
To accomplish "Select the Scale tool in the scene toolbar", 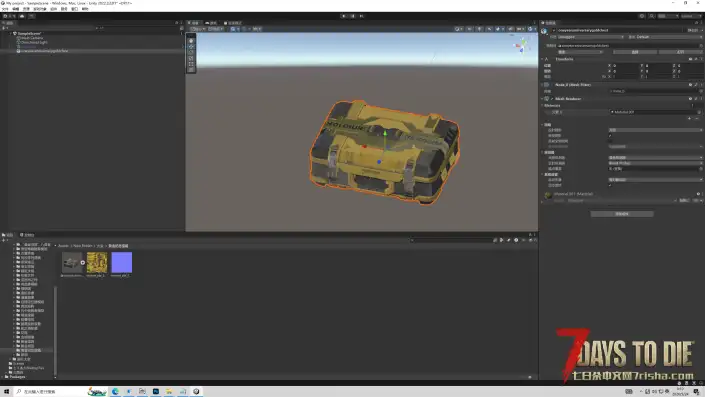I will tap(191, 58).
